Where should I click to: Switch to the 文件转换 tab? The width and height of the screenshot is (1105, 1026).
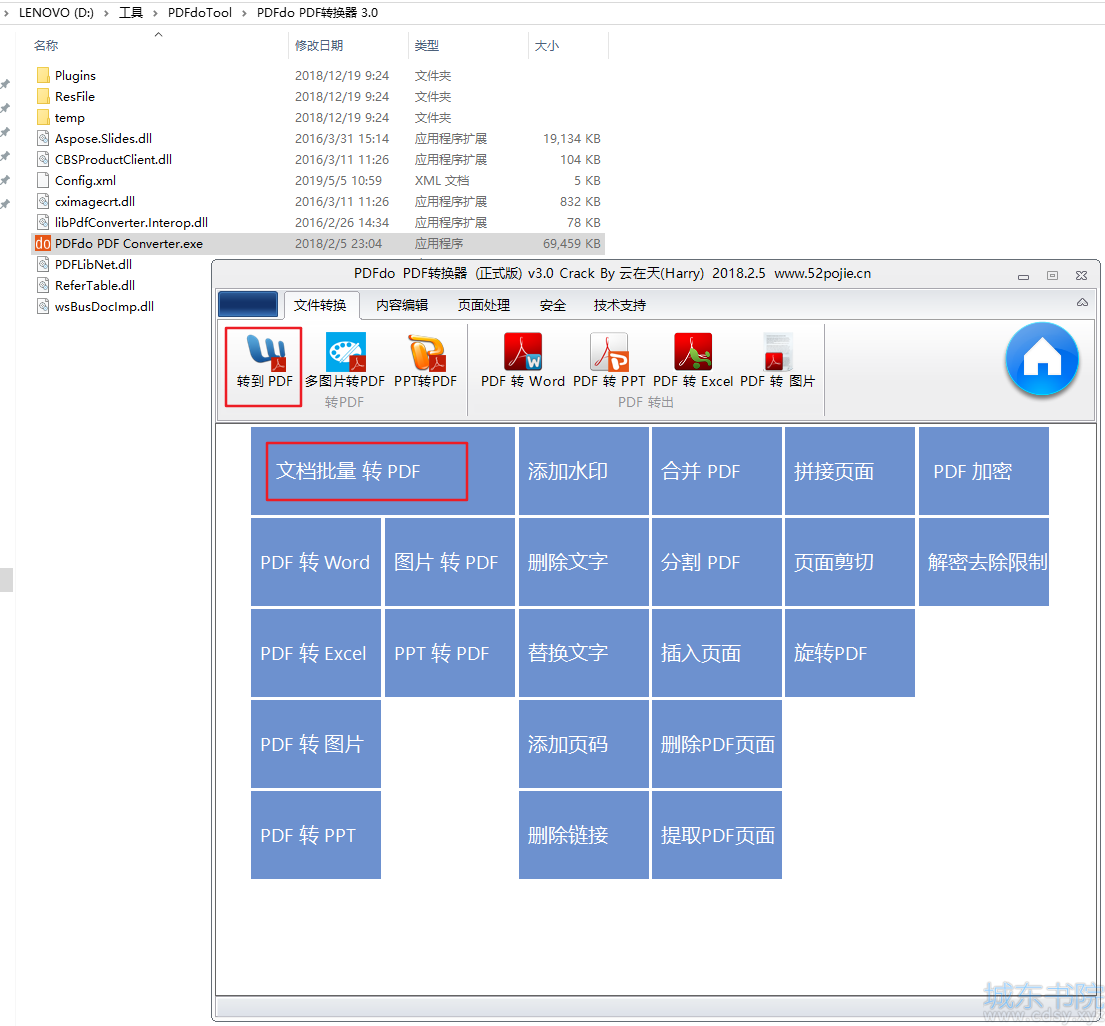320,305
